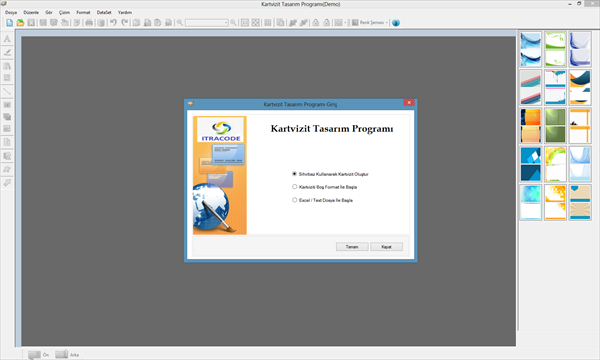Close the Kartvizit Tasarım Programı Giriş dialog
Viewport: 600px width, 360px height.
click(x=409, y=103)
